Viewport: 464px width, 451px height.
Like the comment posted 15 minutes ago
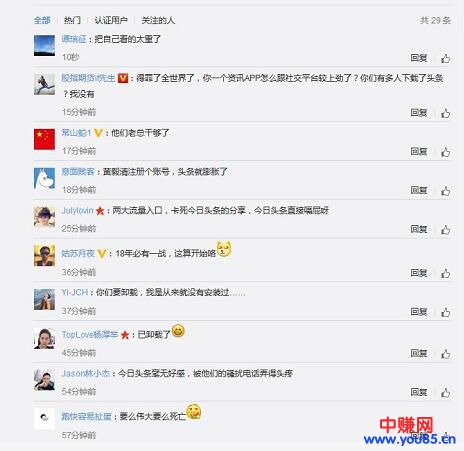[446, 113]
